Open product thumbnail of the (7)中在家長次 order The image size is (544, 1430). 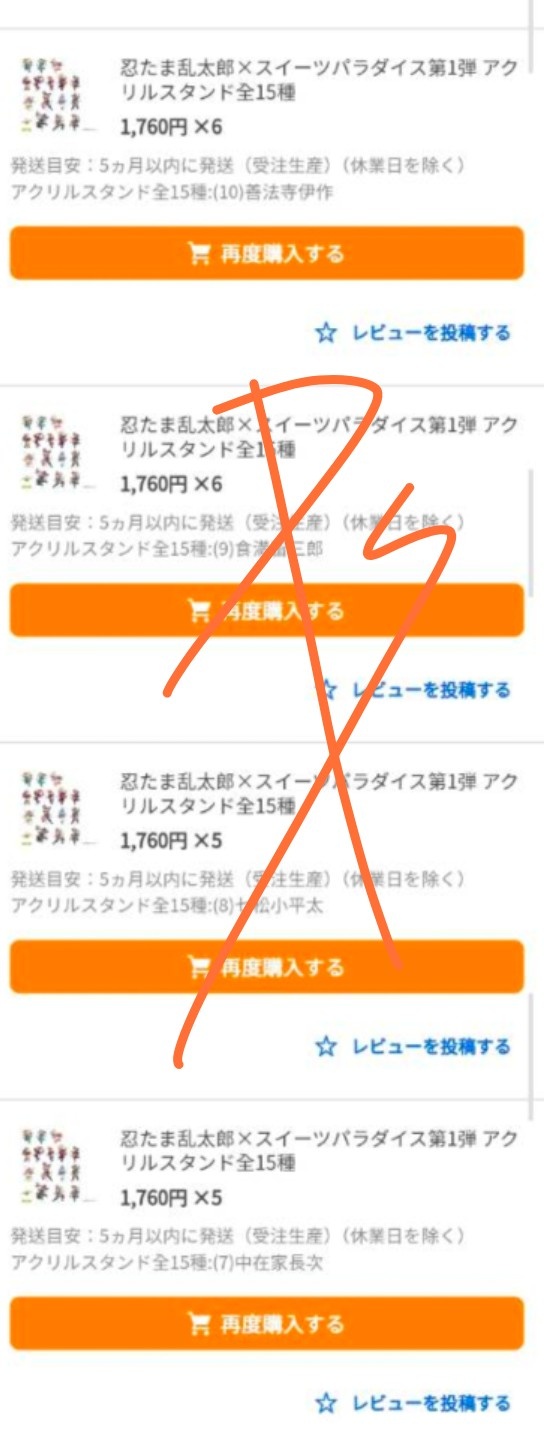pos(58,1166)
